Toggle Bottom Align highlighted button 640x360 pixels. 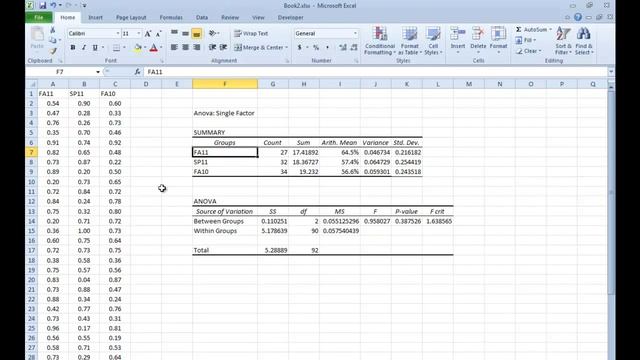coord(197,33)
